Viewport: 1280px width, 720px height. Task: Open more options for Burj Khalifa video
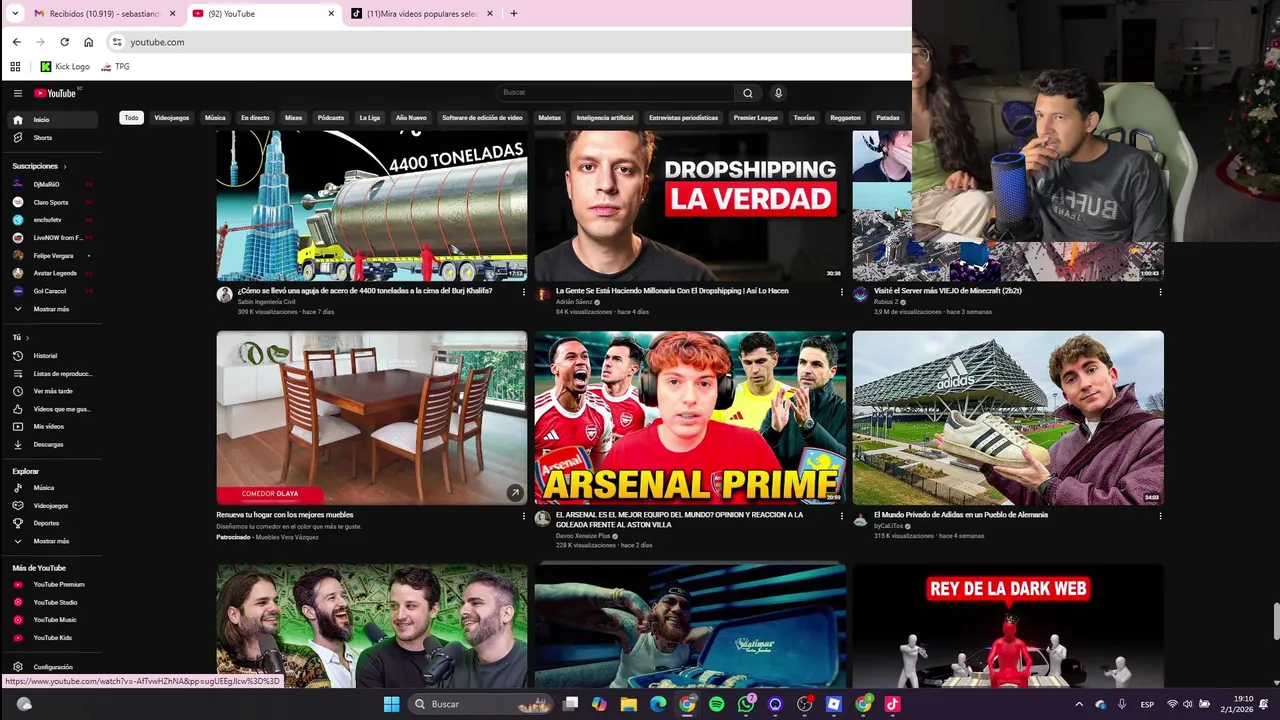(x=523, y=292)
